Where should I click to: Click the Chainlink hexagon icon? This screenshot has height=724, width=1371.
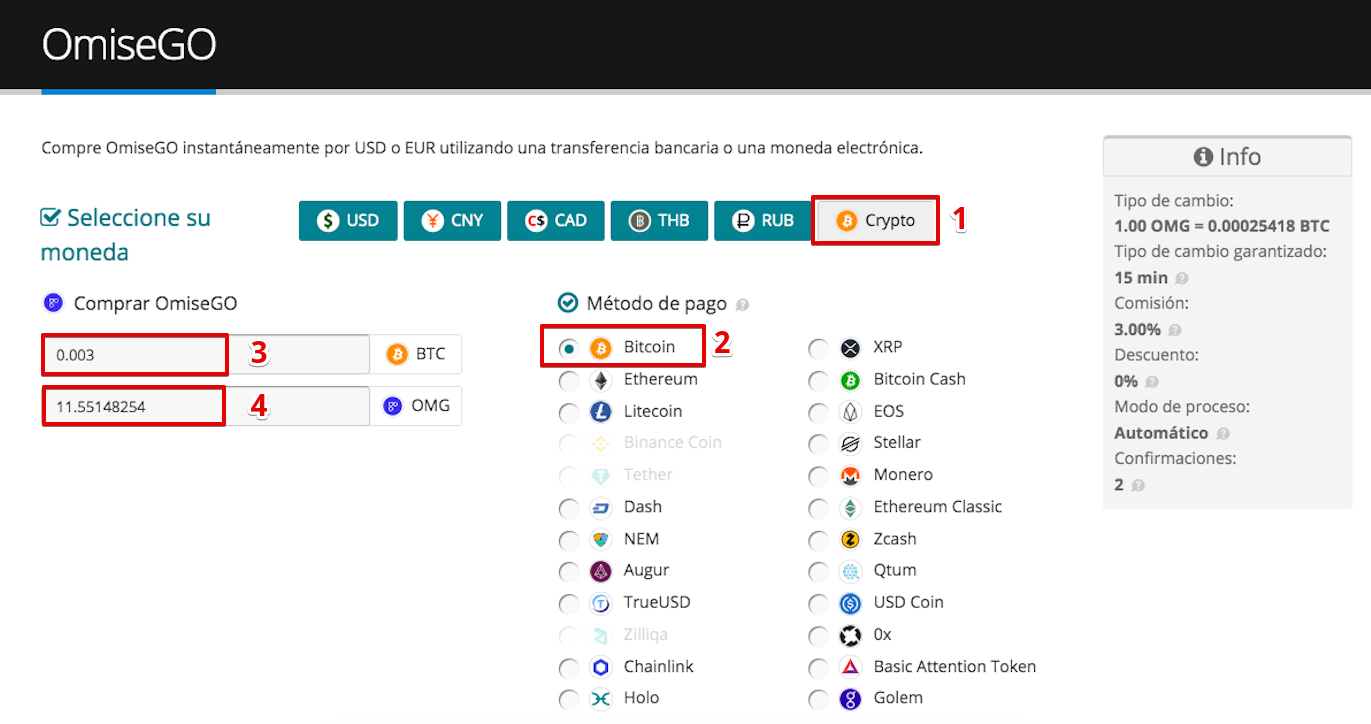coord(601,667)
